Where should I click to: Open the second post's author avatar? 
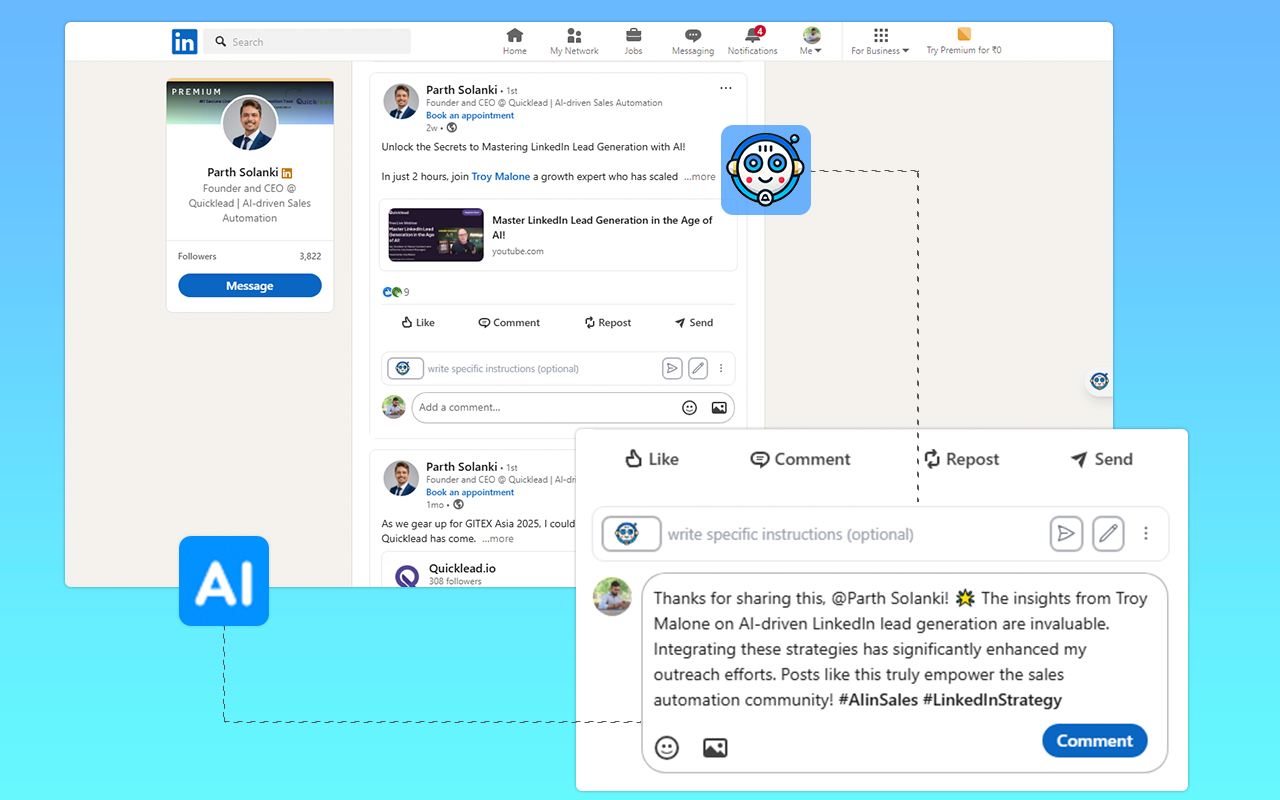401,478
